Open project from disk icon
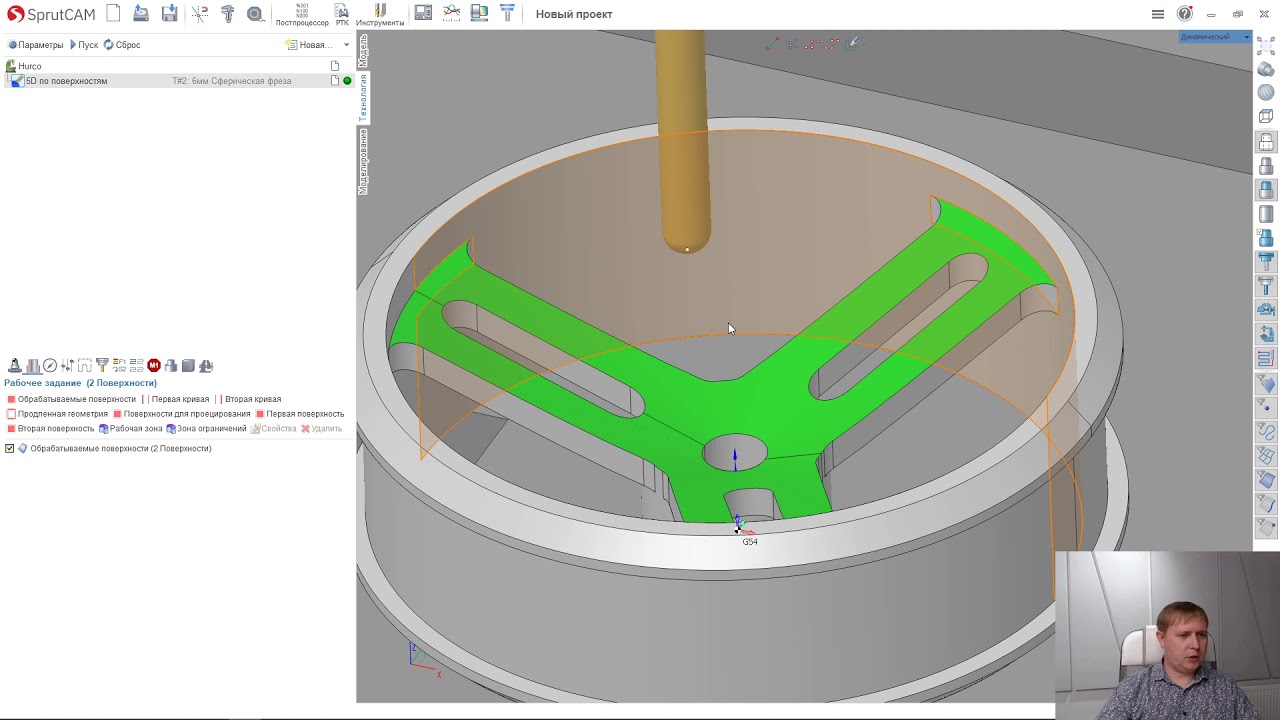The image size is (1280, 720). [141, 14]
